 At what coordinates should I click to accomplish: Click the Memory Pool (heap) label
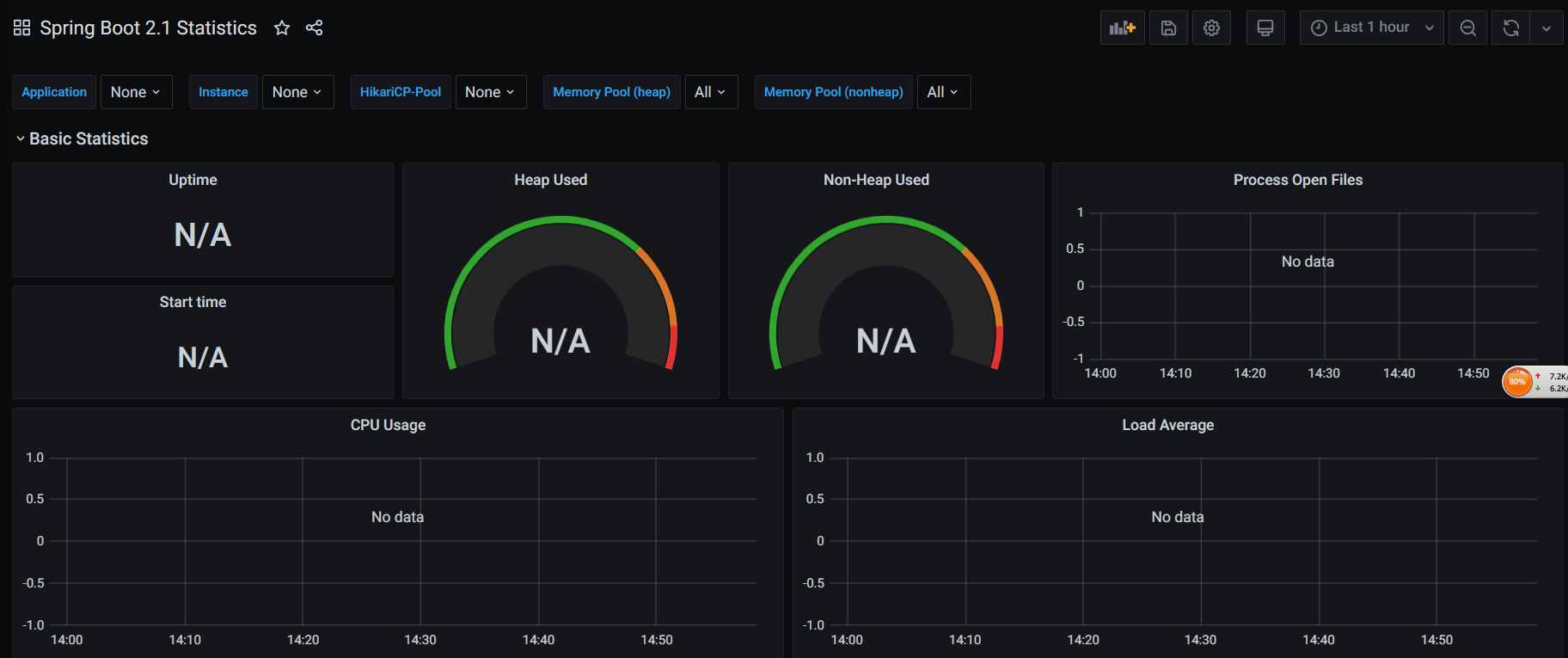click(x=611, y=92)
